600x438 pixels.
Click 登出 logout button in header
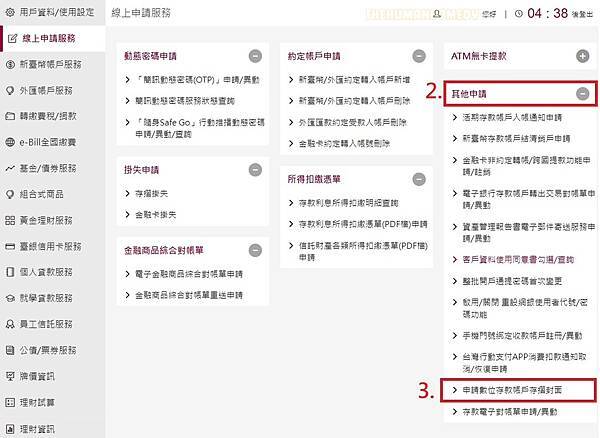(583, 14)
